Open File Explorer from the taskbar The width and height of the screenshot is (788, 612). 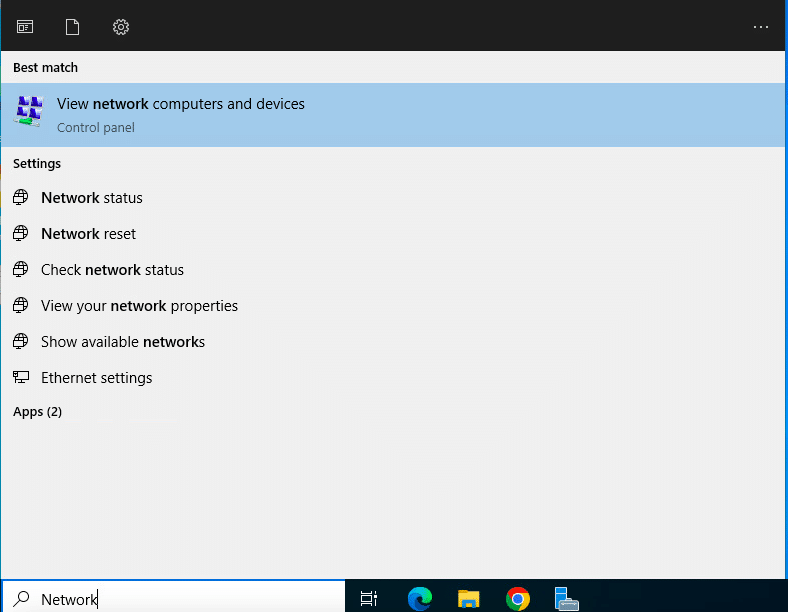coord(468,599)
